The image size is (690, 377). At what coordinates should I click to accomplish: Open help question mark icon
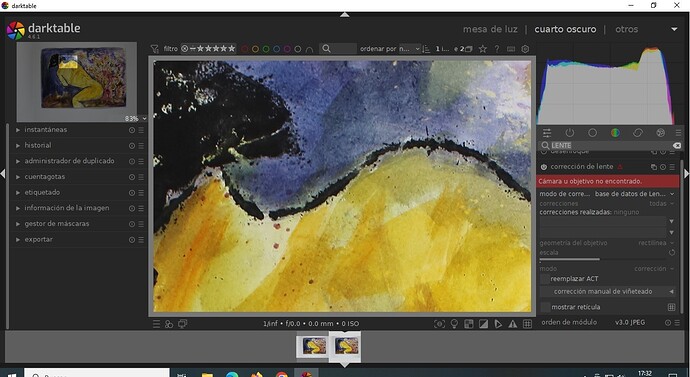[497, 49]
